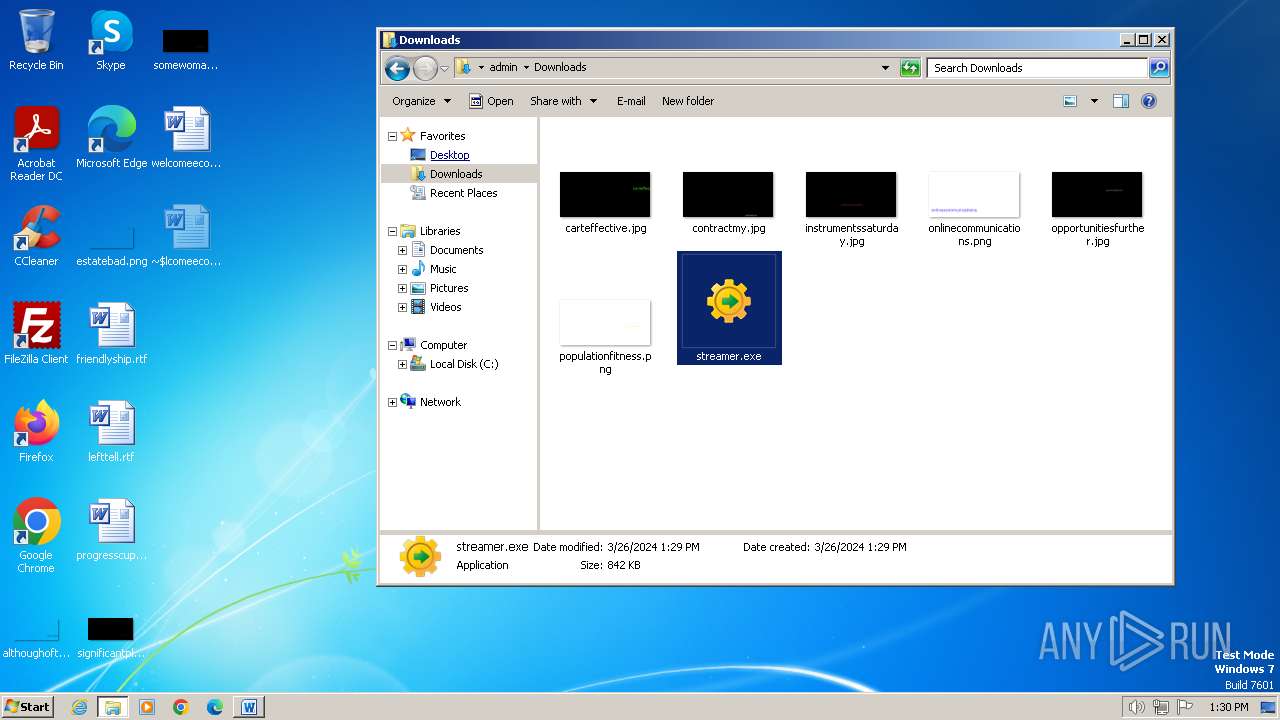Select opportunitiesfurther.jpg thumbnail
Screen dimensions: 1280x720
1097,209
